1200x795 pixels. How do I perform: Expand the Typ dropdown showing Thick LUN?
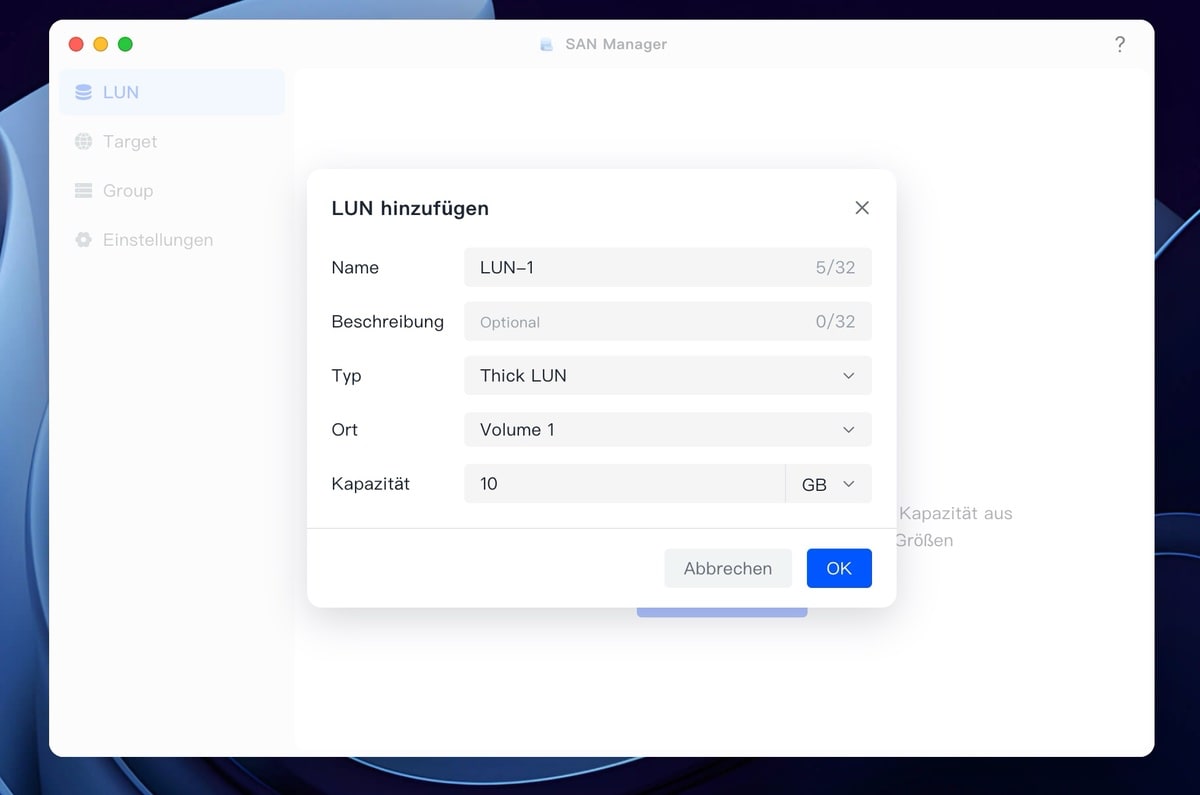point(667,376)
